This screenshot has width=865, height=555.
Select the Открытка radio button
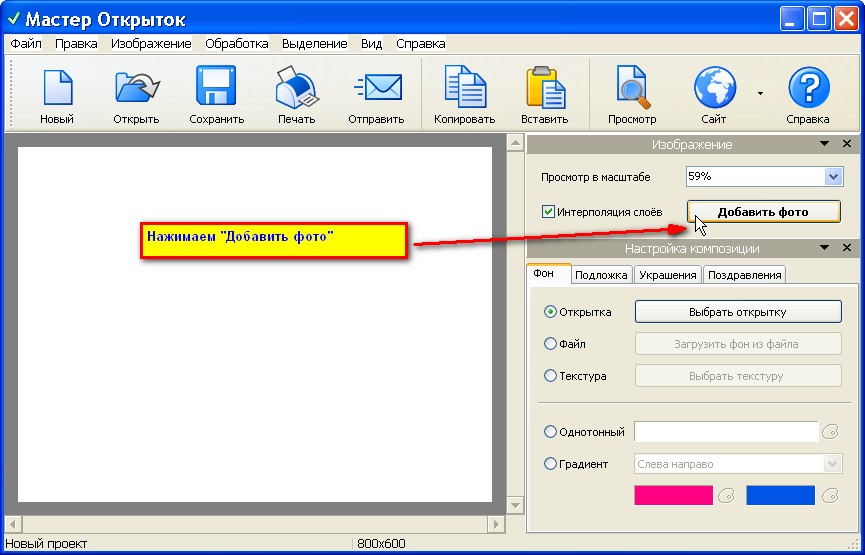tap(550, 312)
